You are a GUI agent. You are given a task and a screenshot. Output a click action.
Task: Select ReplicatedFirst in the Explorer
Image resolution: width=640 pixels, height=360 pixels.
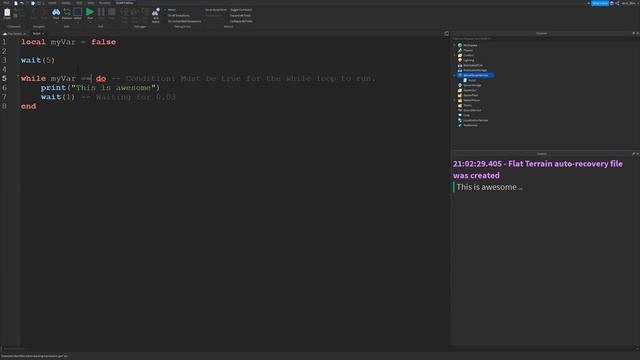(x=473, y=65)
